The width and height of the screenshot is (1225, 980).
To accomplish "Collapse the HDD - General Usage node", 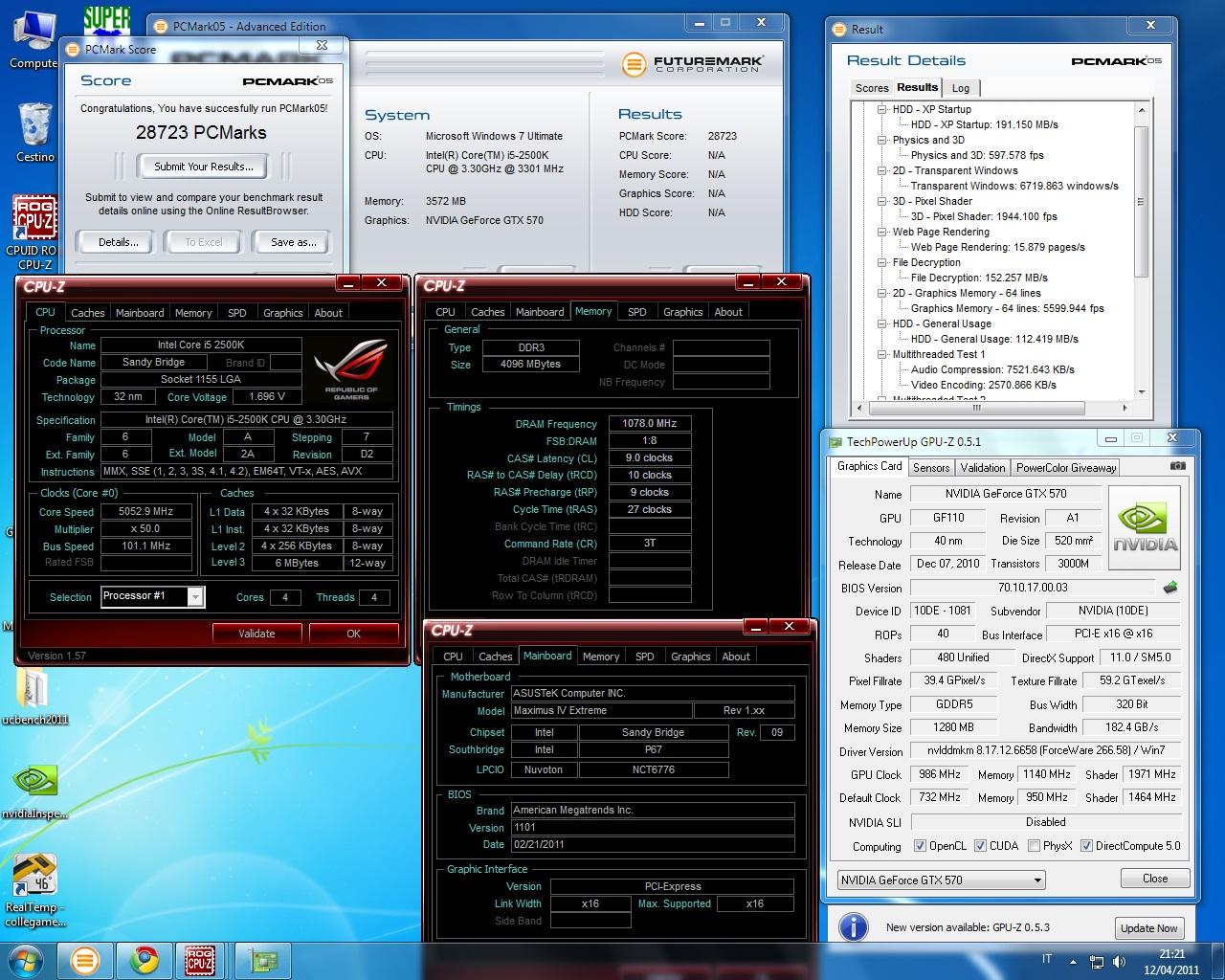I will point(881,323).
